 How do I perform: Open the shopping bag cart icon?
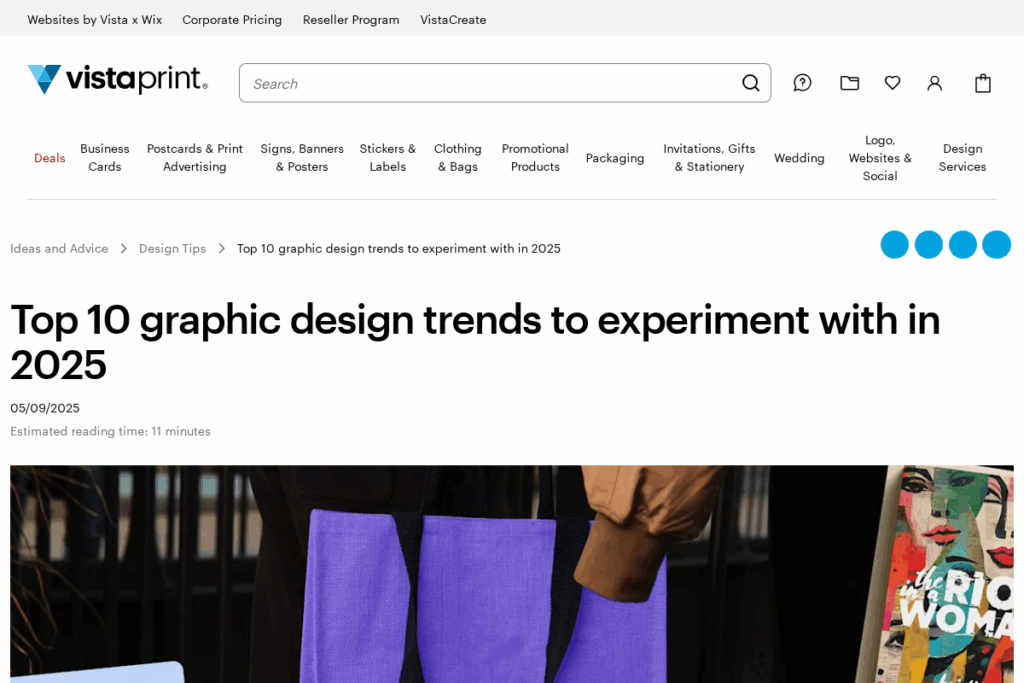[983, 83]
